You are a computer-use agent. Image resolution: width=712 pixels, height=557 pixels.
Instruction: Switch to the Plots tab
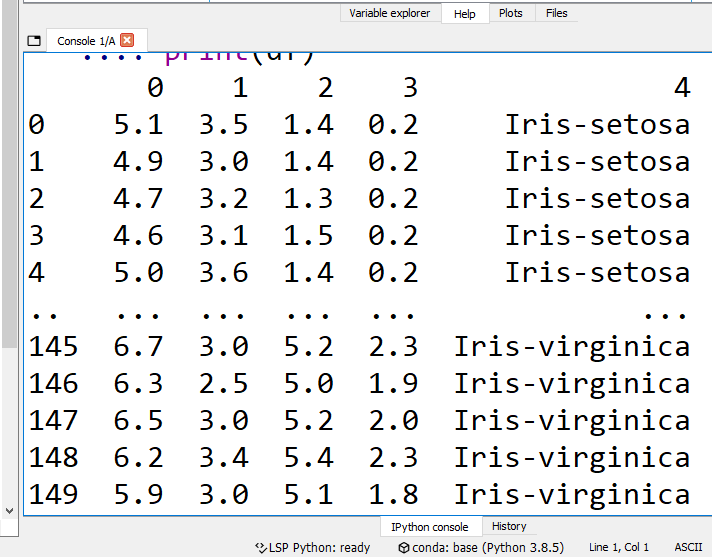510,13
